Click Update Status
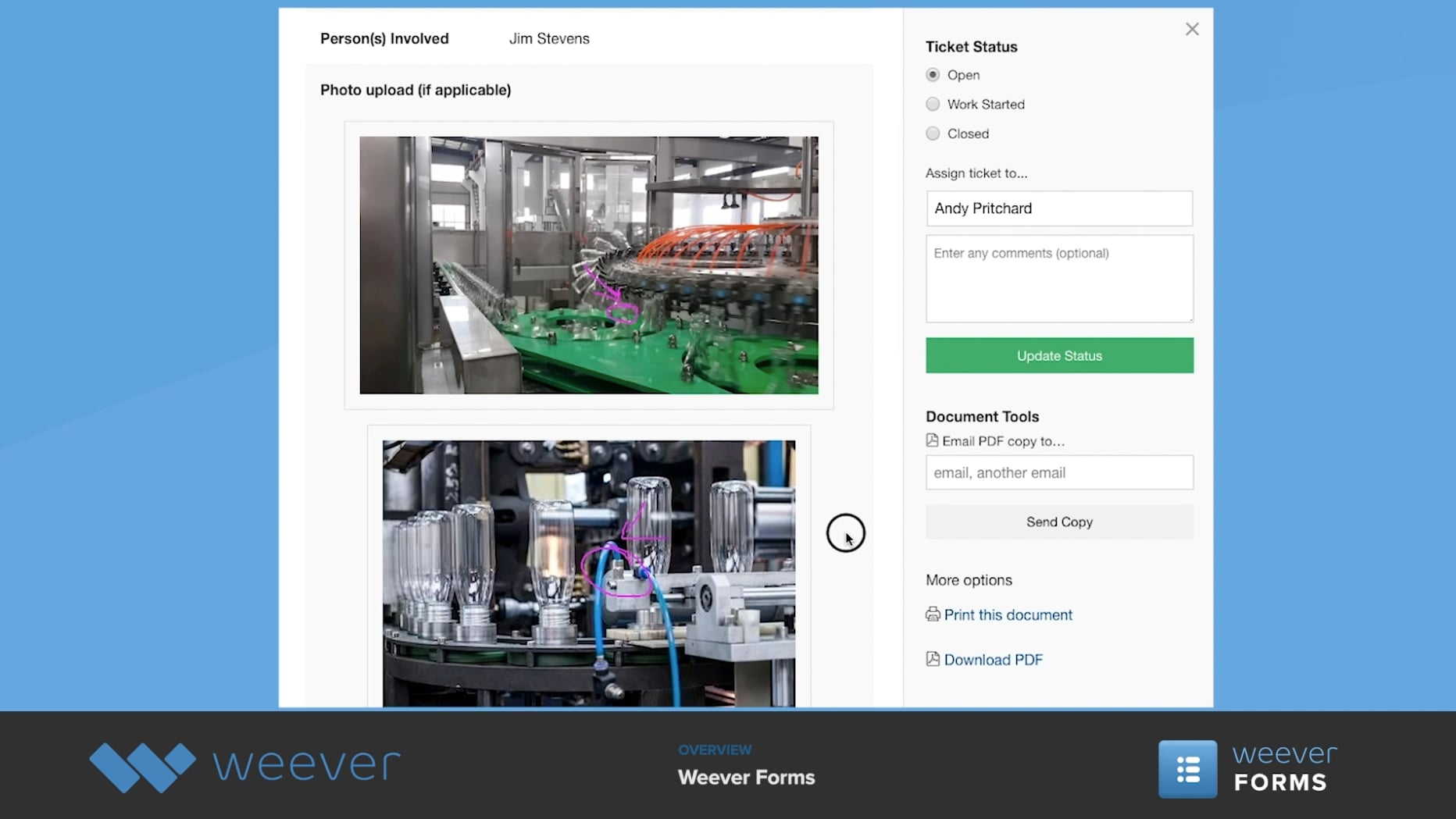The height and width of the screenshot is (819, 1456). coord(1058,355)
